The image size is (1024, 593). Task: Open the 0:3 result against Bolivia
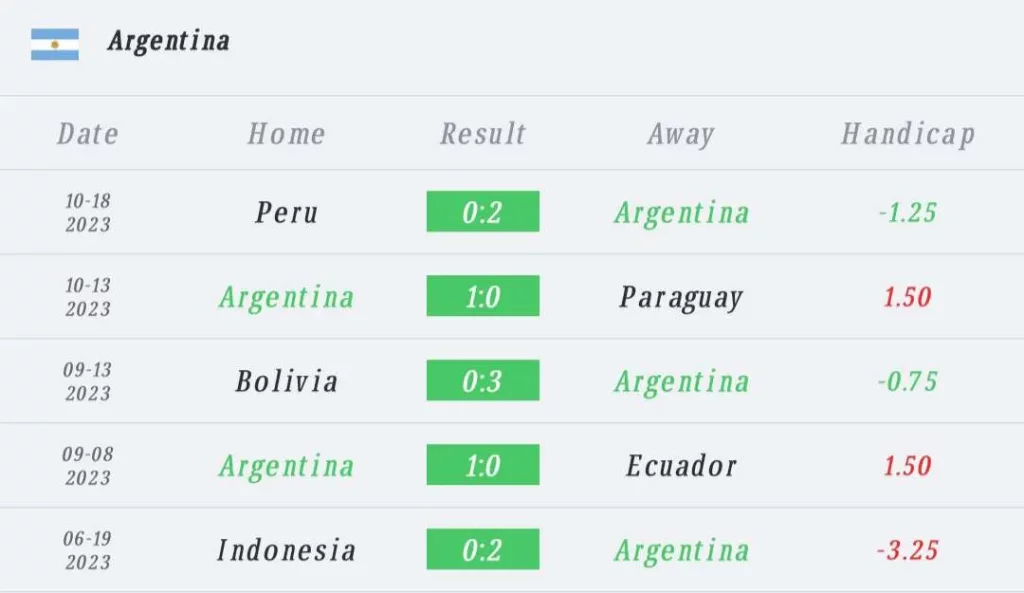tap(483, 380)
